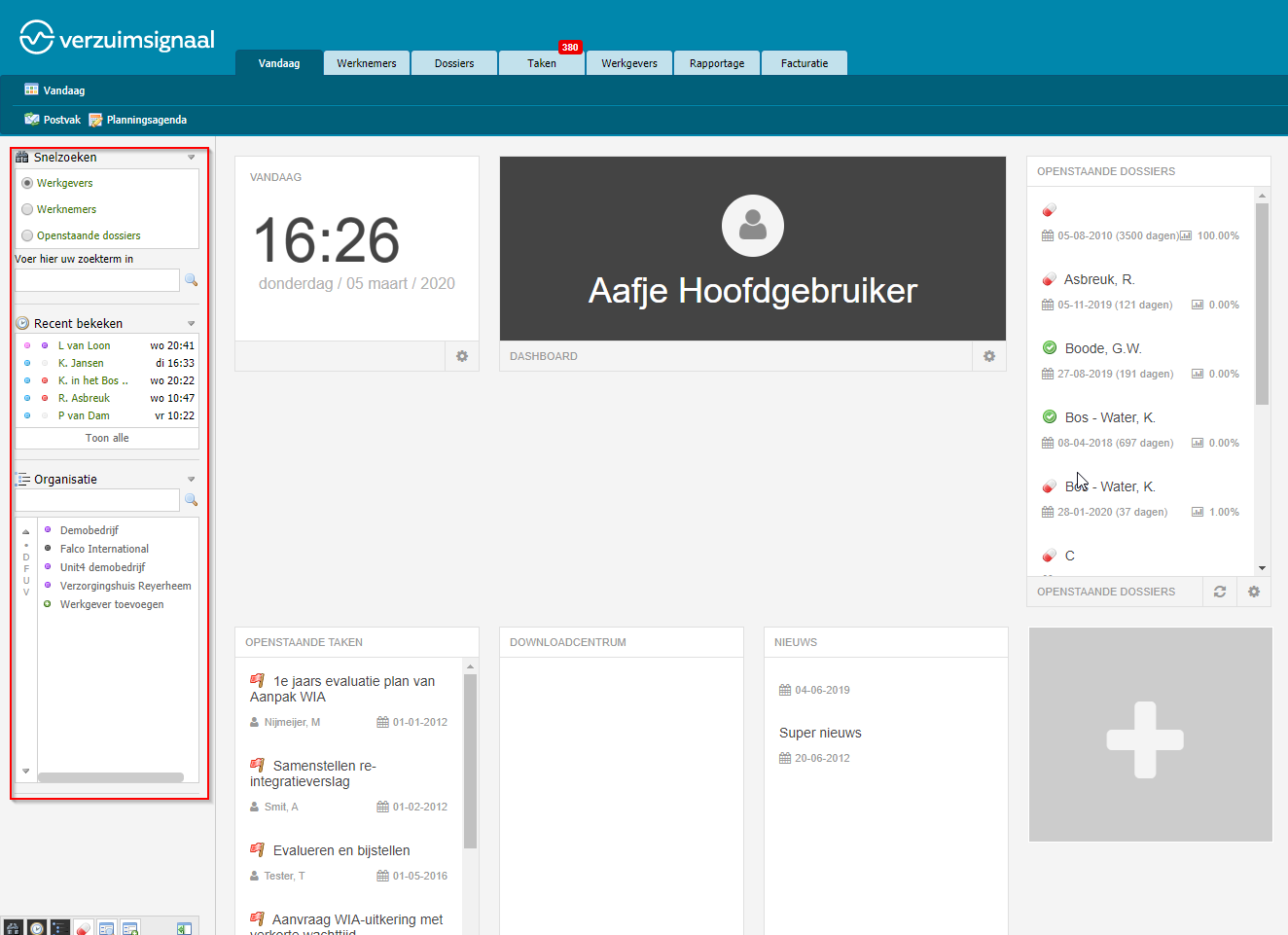Select the Openstaande dossiers radio option
Viewport: 1288px width, 935px height.
(27, 235)
